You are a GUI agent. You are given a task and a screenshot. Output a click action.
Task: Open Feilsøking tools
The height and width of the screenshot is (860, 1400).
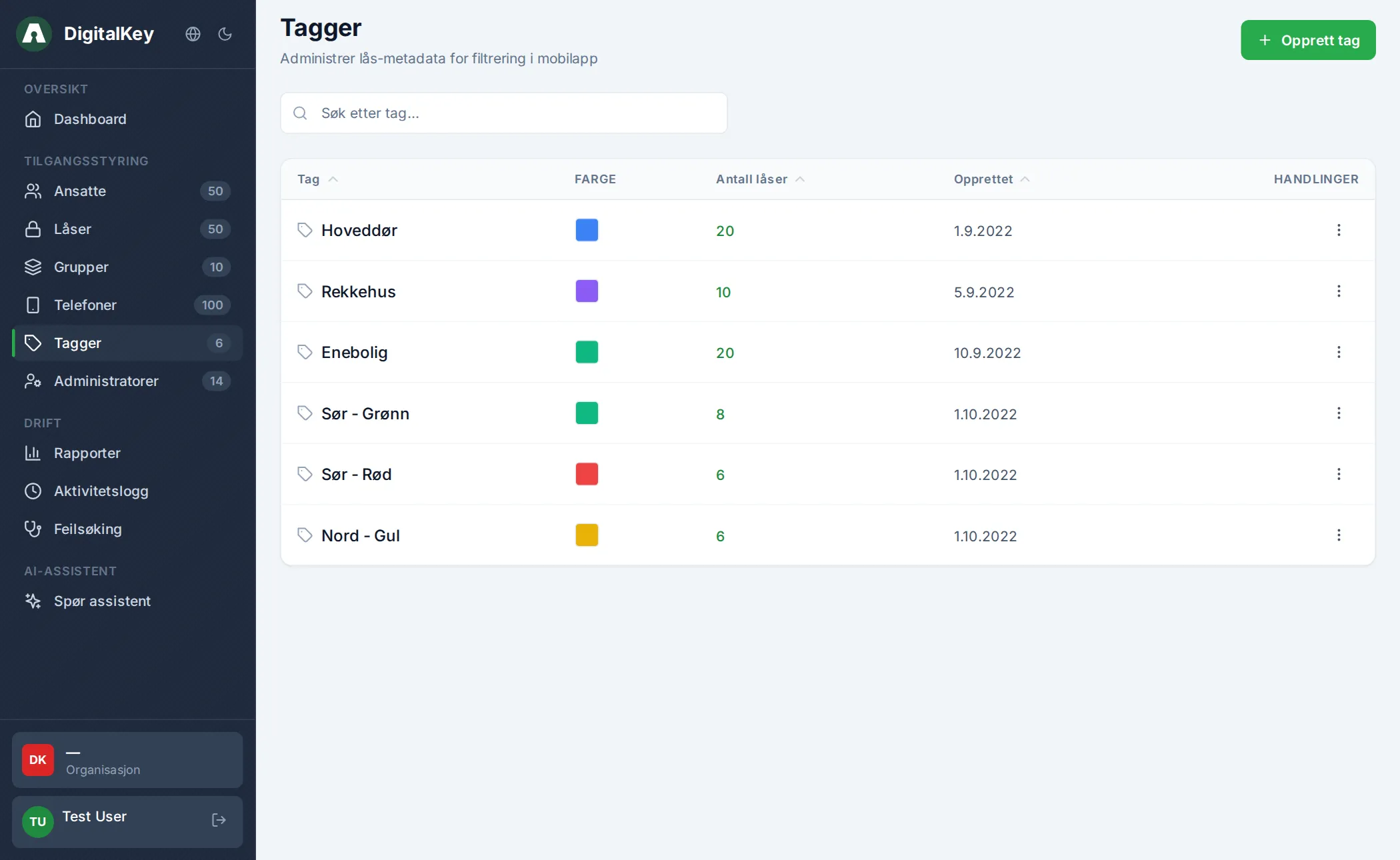127,529
